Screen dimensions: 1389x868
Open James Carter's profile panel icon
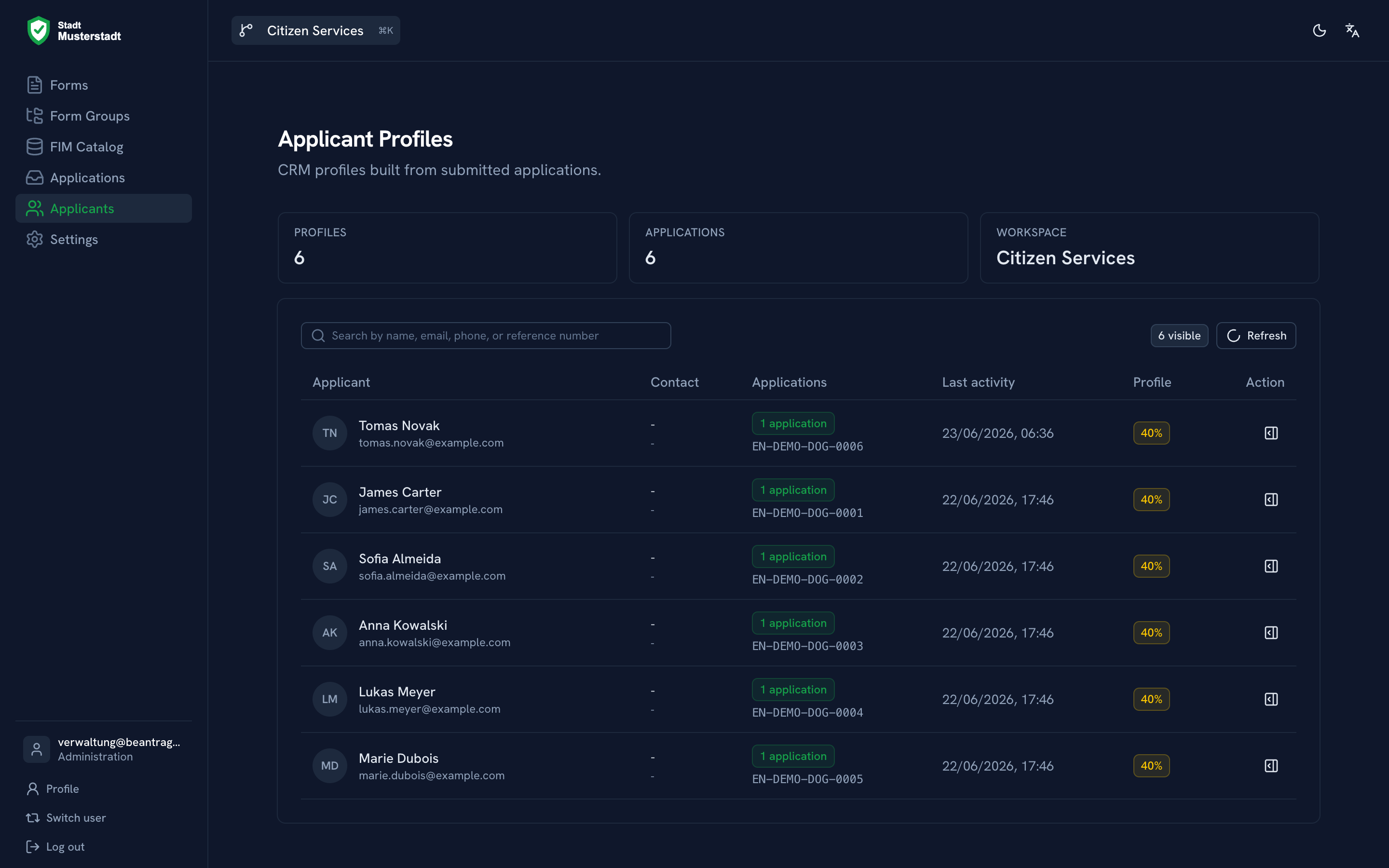coord(1271,500)
